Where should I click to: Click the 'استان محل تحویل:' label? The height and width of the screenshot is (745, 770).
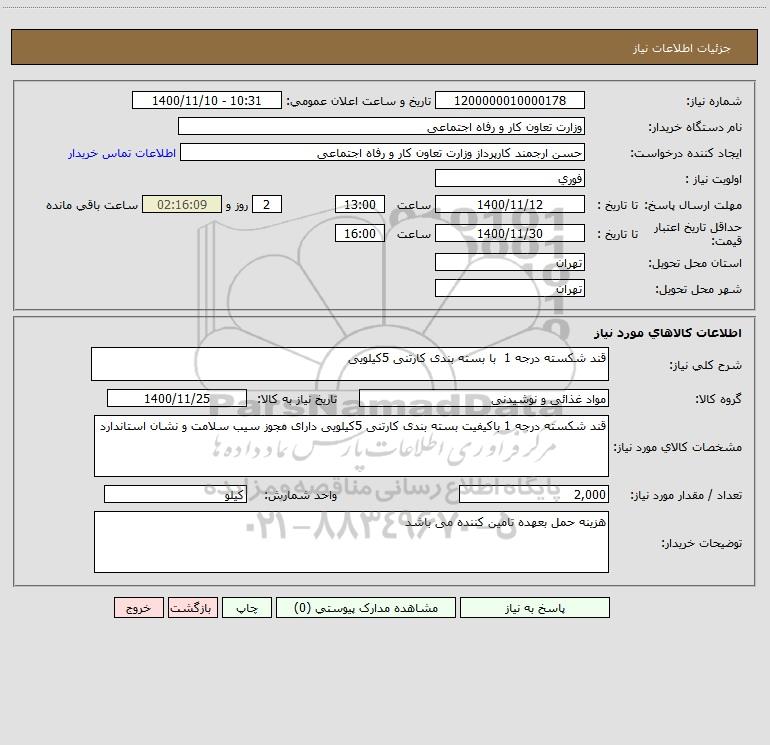coord(695,263)
